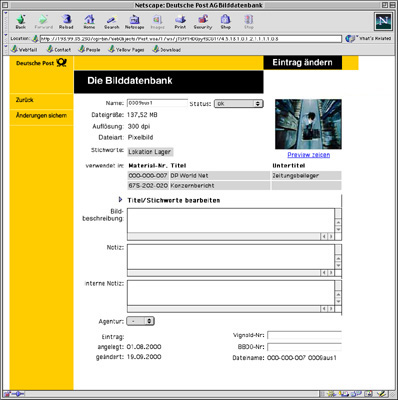Click the BBDO-Nr input field

[304, 347]
